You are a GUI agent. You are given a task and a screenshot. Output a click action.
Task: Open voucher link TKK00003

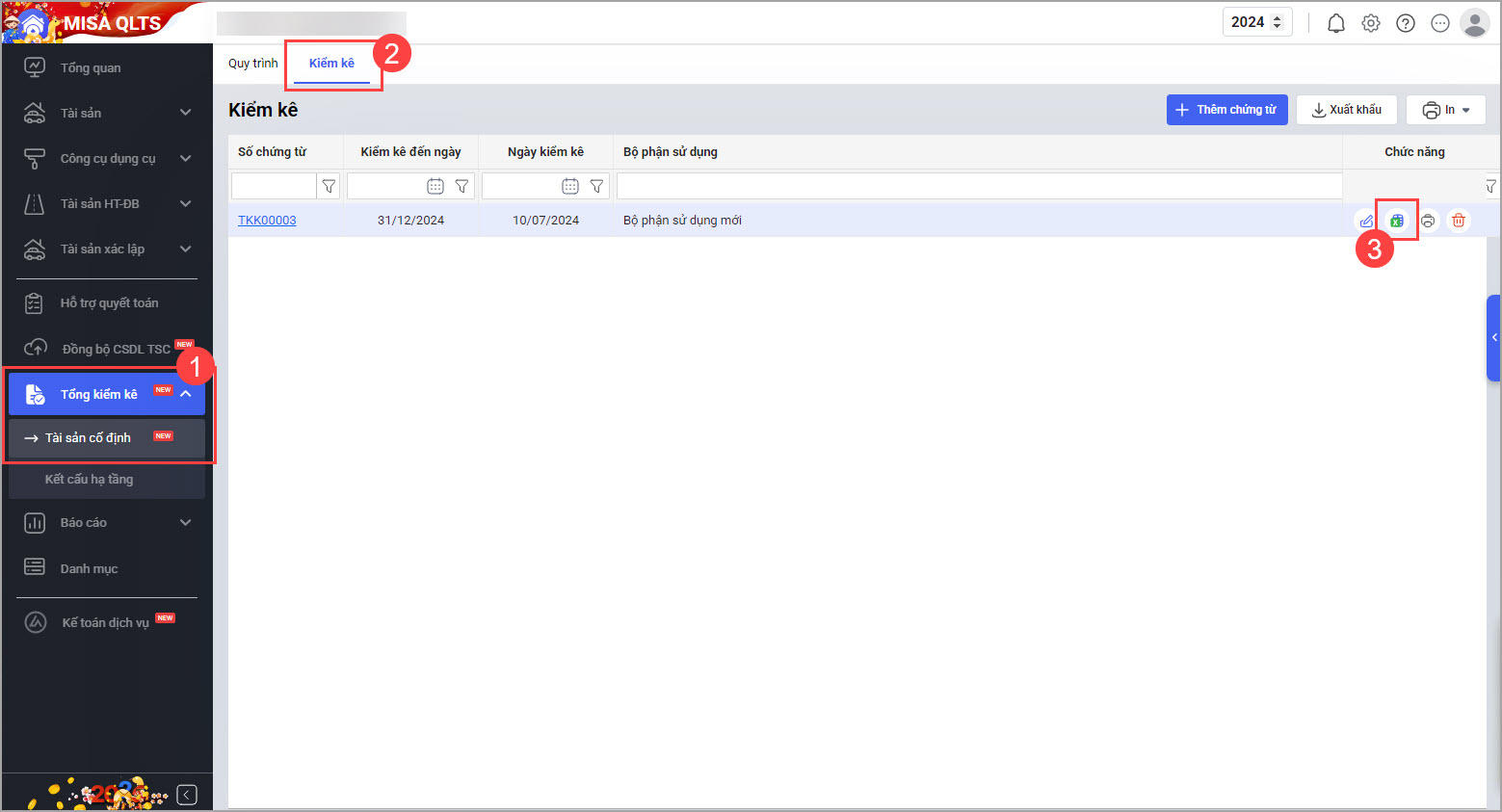click(x=267, y=221)
